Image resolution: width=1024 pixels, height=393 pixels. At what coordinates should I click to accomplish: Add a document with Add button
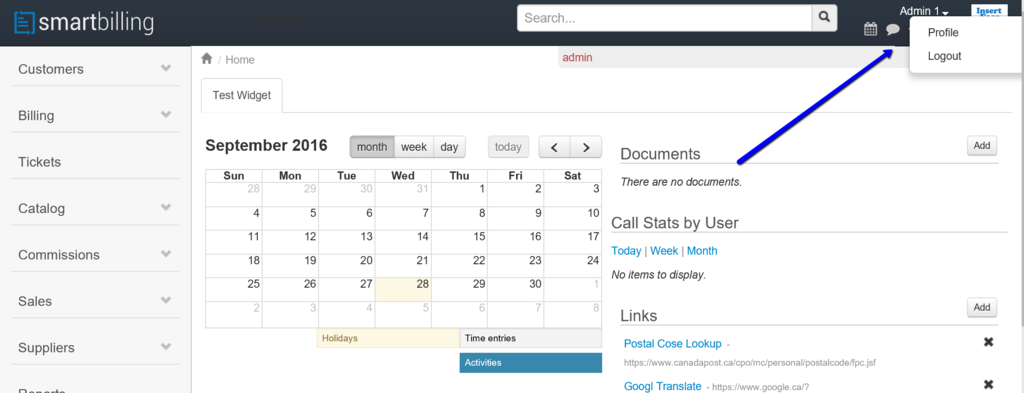click(982, 146)
